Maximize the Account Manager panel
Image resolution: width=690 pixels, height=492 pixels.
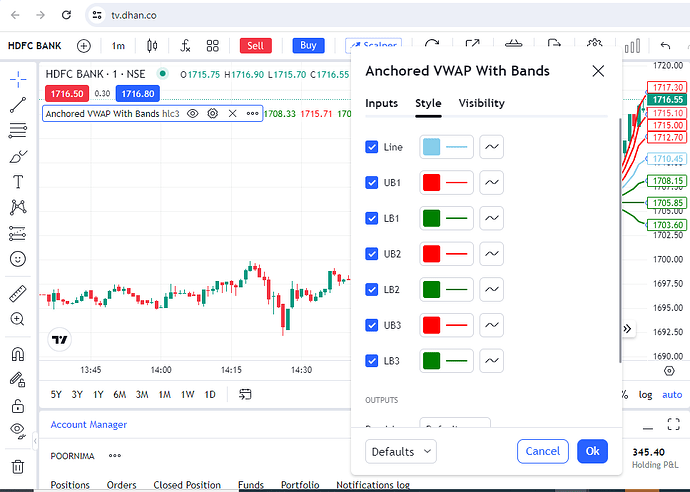click(x=673, y=424)
